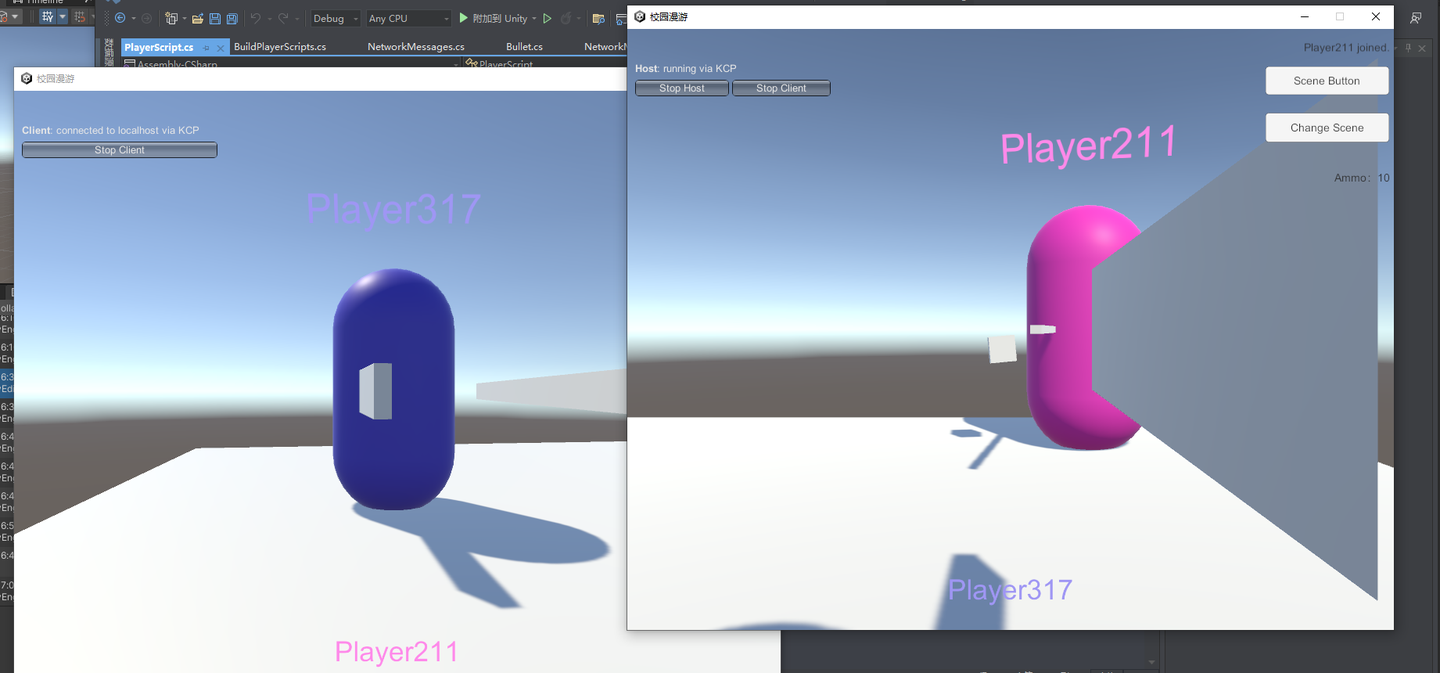1440x673 pixels.
Task: Open a file using the Open File folder icon
Action: coord(199,17)
